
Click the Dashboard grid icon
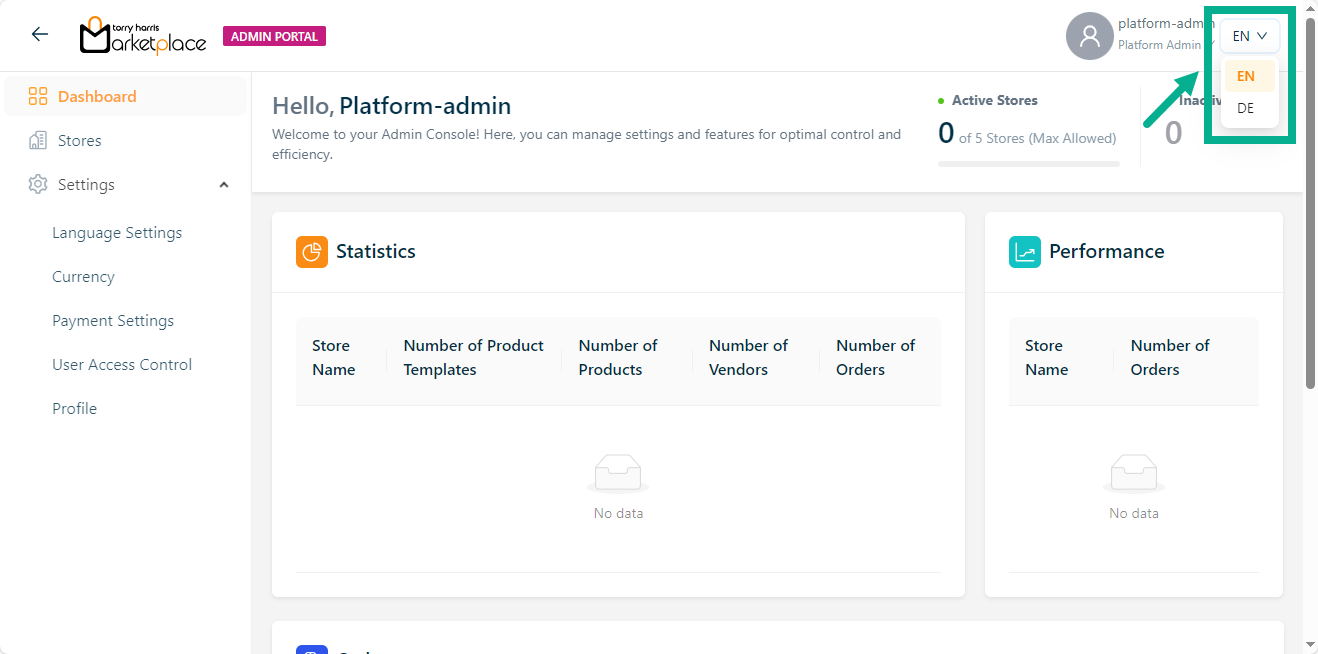click(x=38, y=97)
